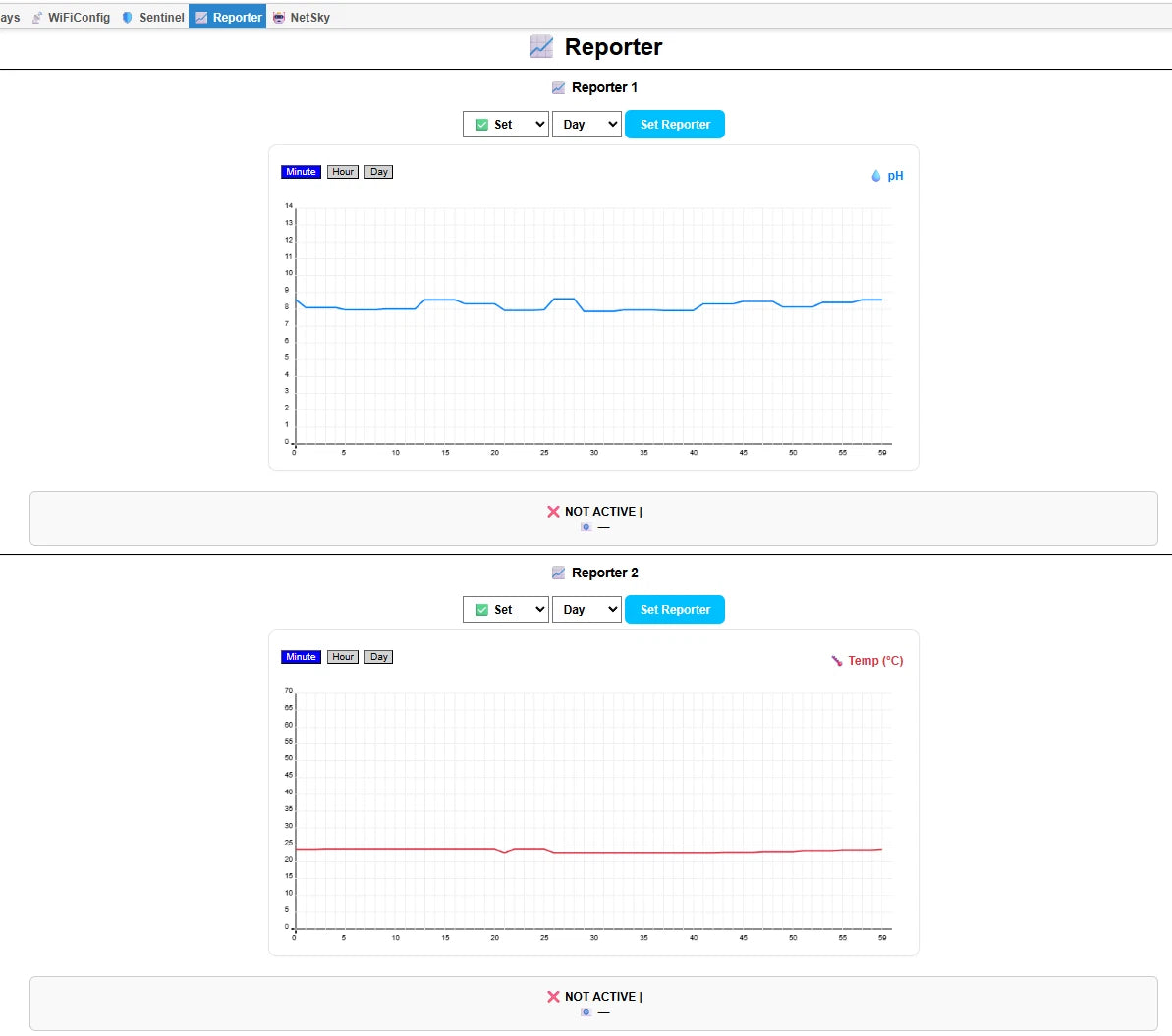Click NOT ACTIVE status under Reporter 1

(600, 512)
